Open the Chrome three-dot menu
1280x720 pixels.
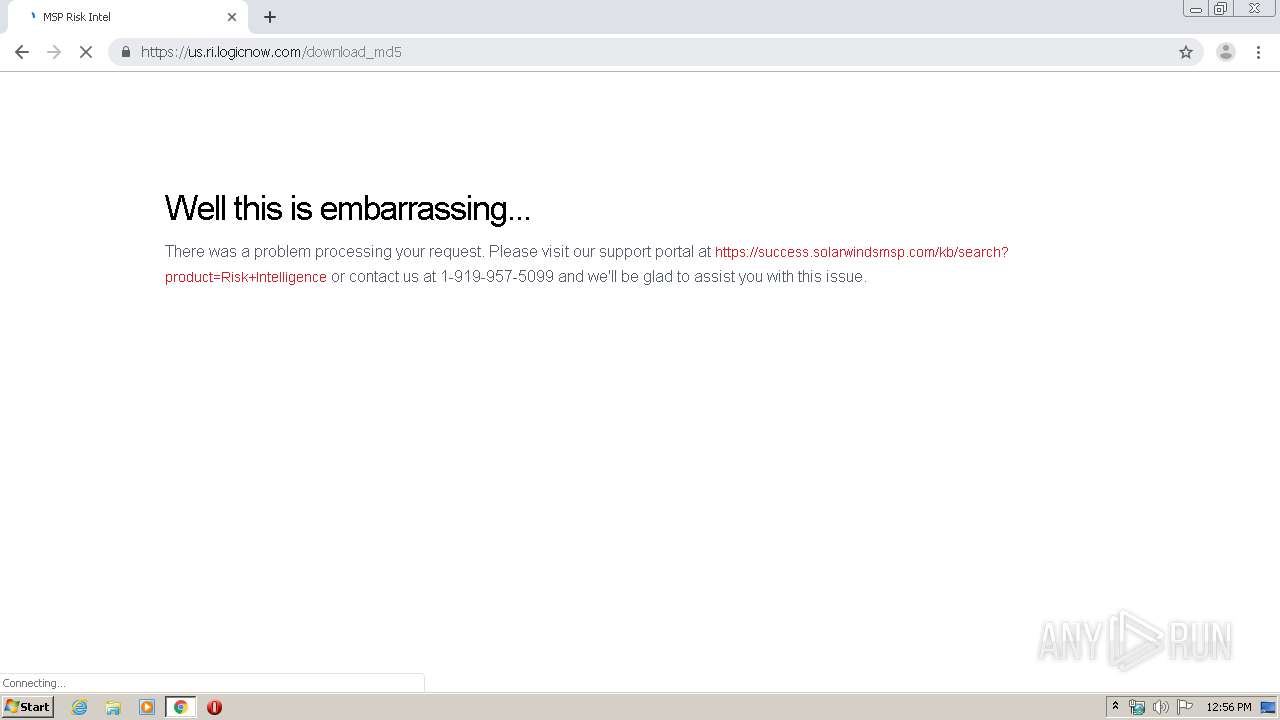tap(1258, 52)
